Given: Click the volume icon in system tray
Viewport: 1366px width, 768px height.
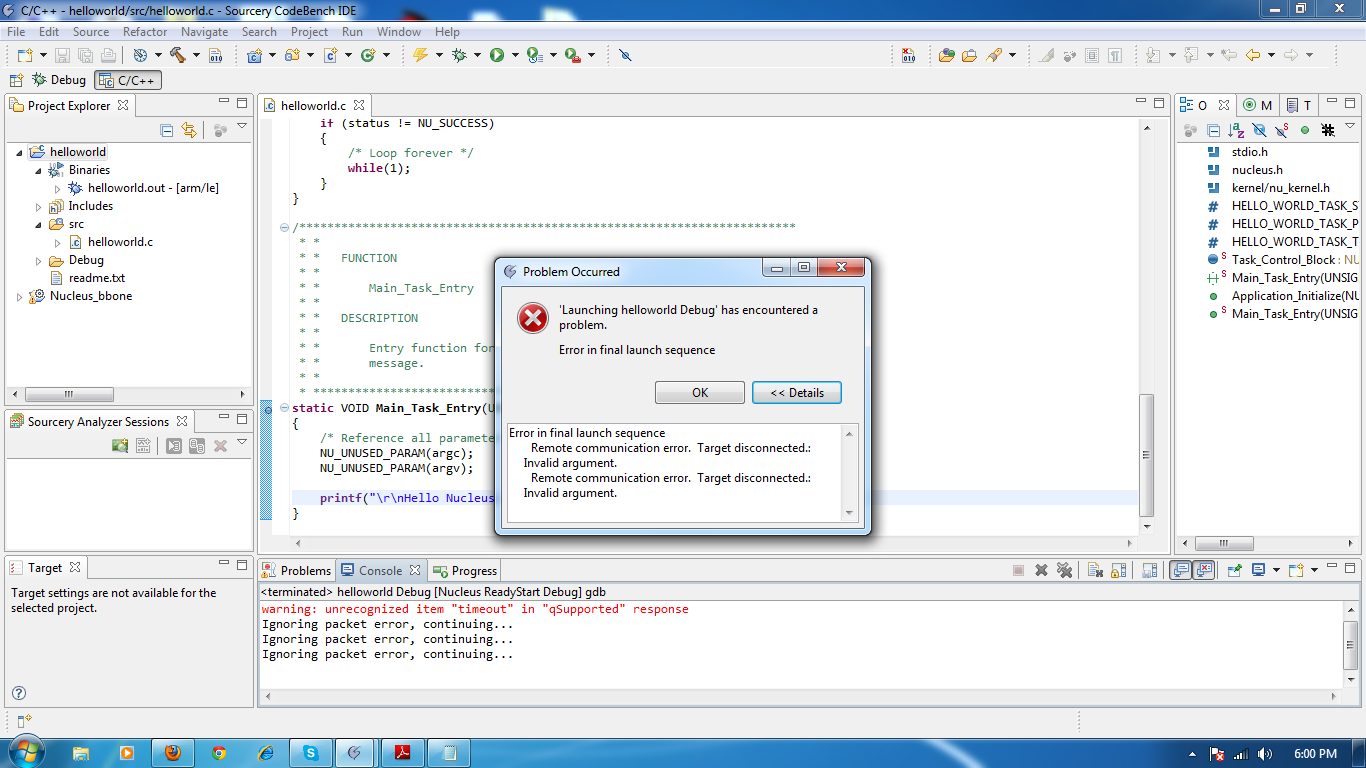Looking at the screenshot, I should pos(1265,754).
